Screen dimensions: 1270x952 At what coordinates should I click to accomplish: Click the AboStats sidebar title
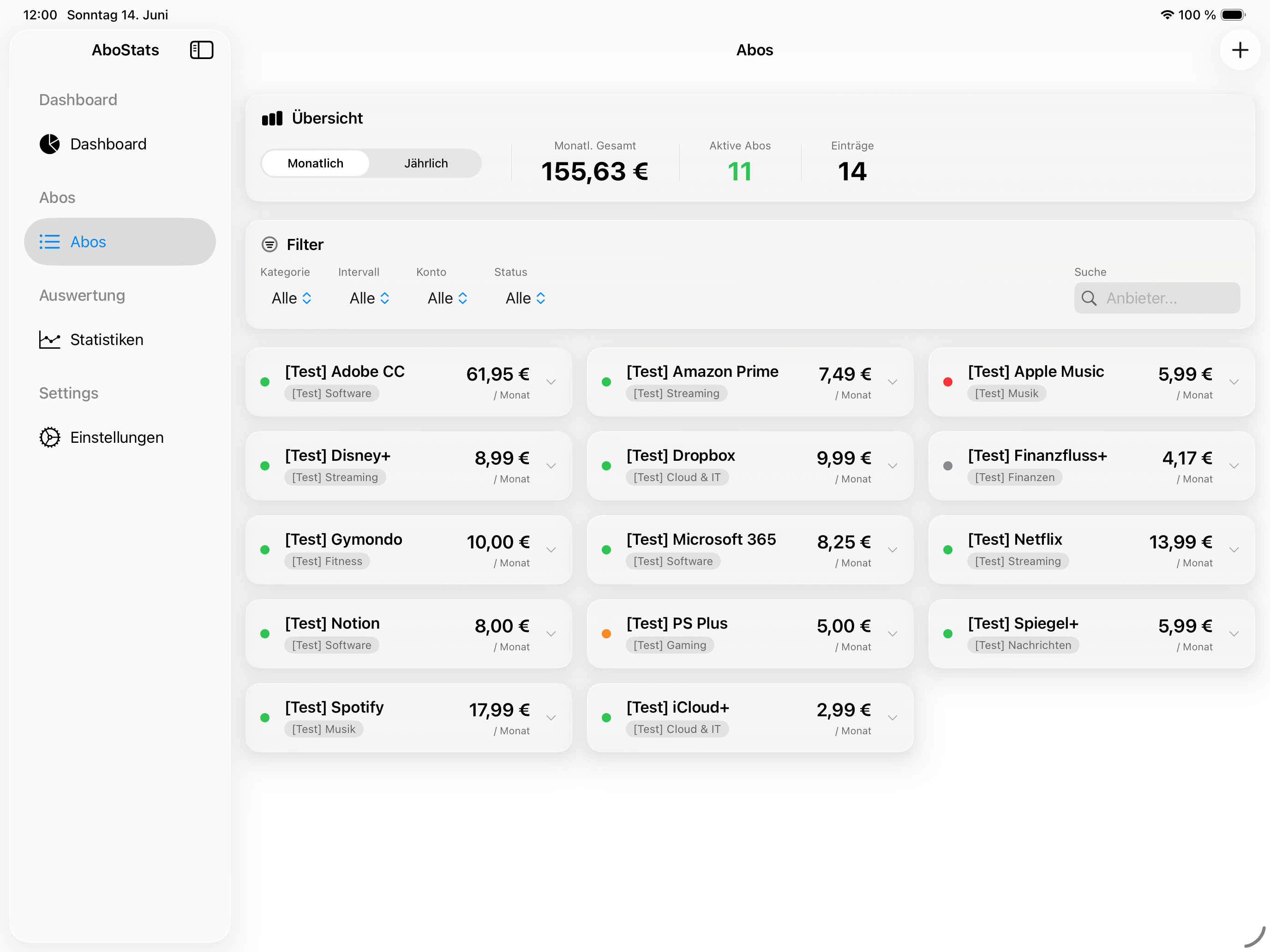coord(125,50)
